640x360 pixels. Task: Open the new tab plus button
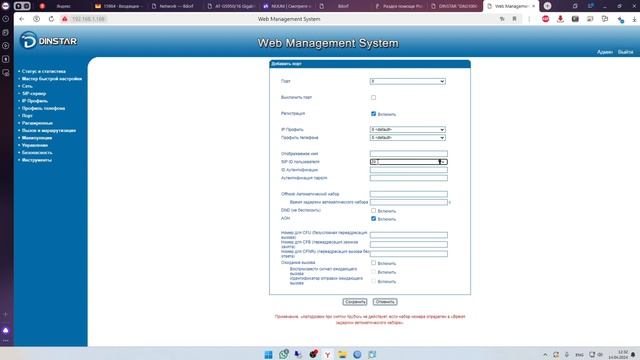point(547,6)
